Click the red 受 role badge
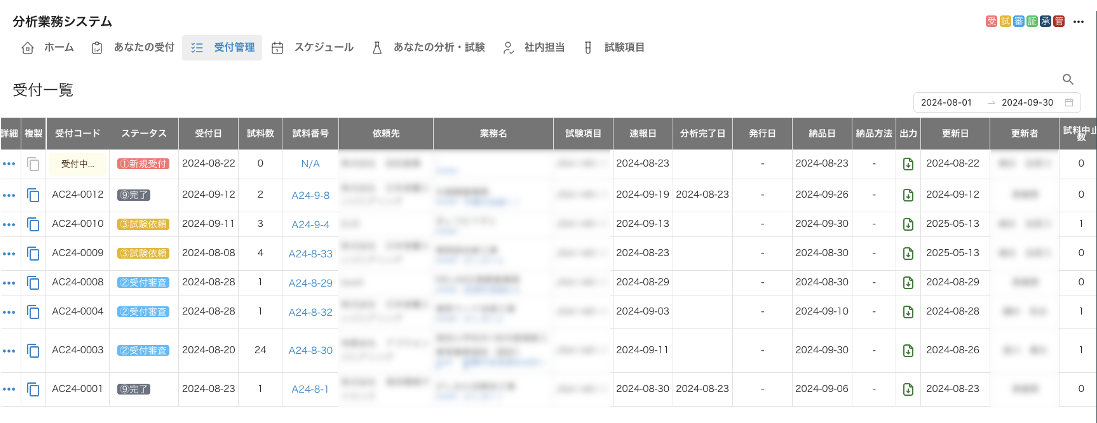 [991, 21]
